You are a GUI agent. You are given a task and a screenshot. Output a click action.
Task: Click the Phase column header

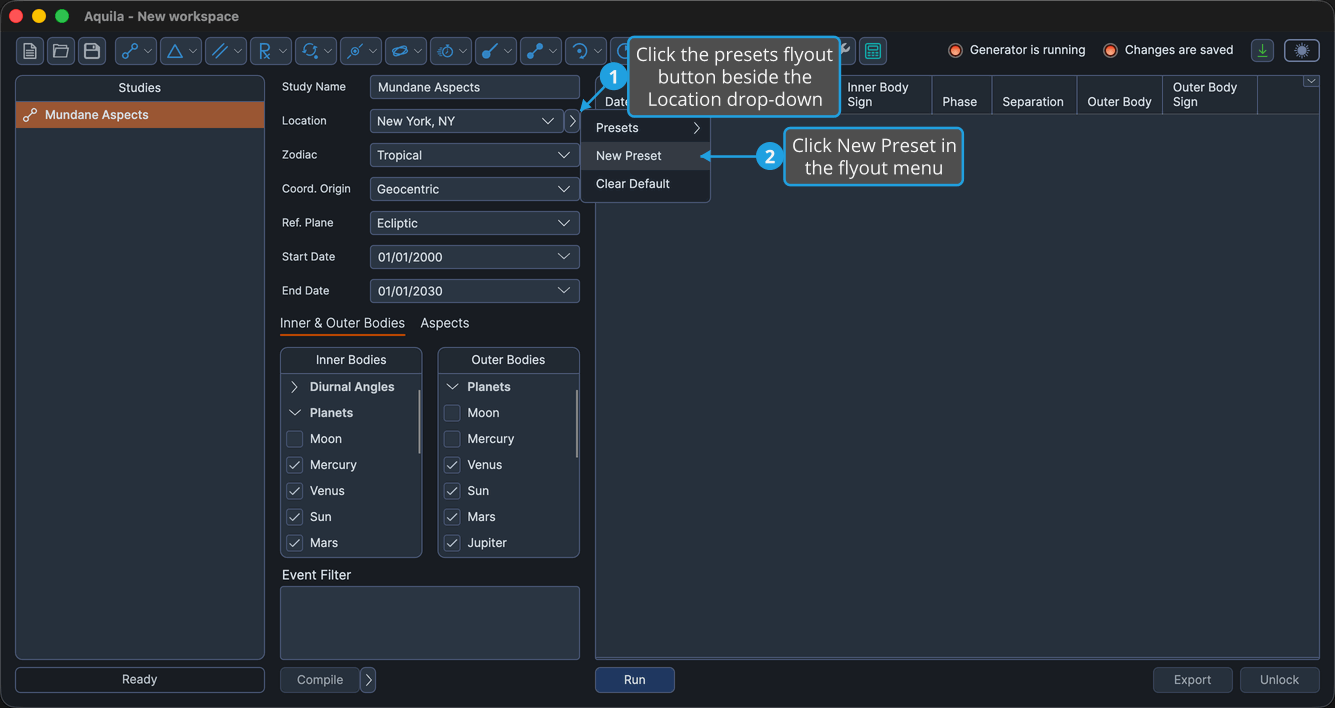(961, 94)
